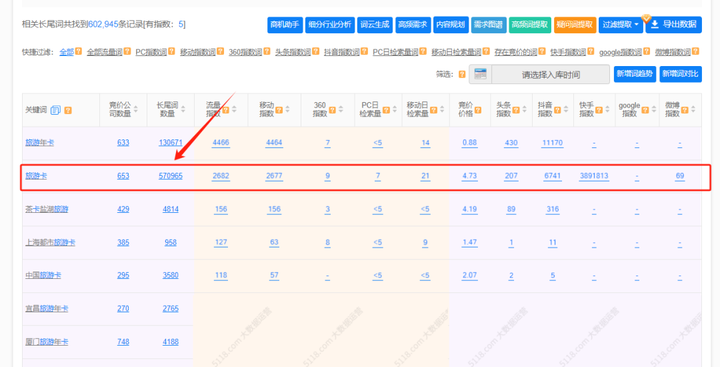Filter by PC日检索量词
The width and height of the screenshot is (720, 367).
click(395, 52)
